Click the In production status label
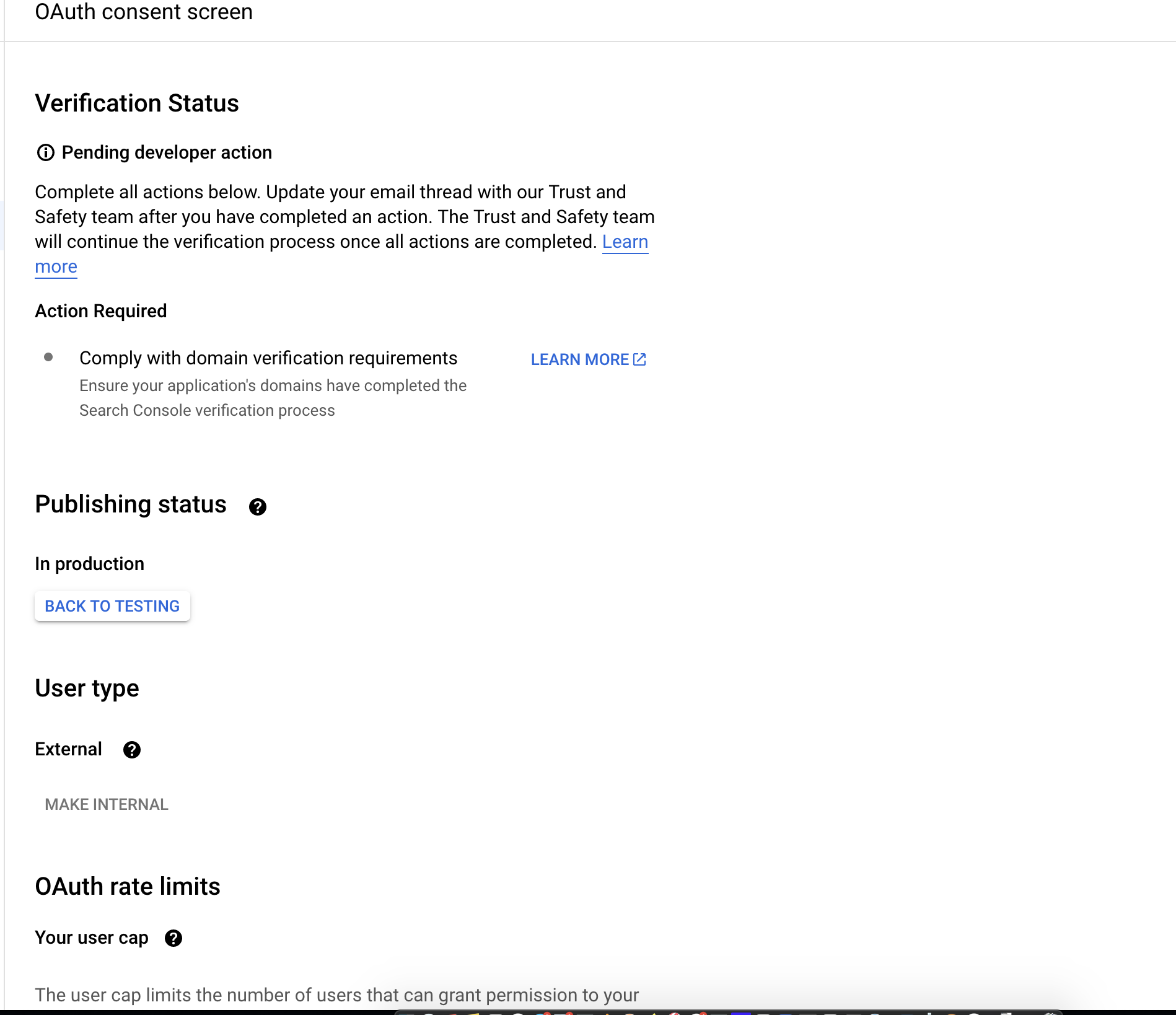The width and height of the screenshot is (1176, 1015). click(90, 563)
